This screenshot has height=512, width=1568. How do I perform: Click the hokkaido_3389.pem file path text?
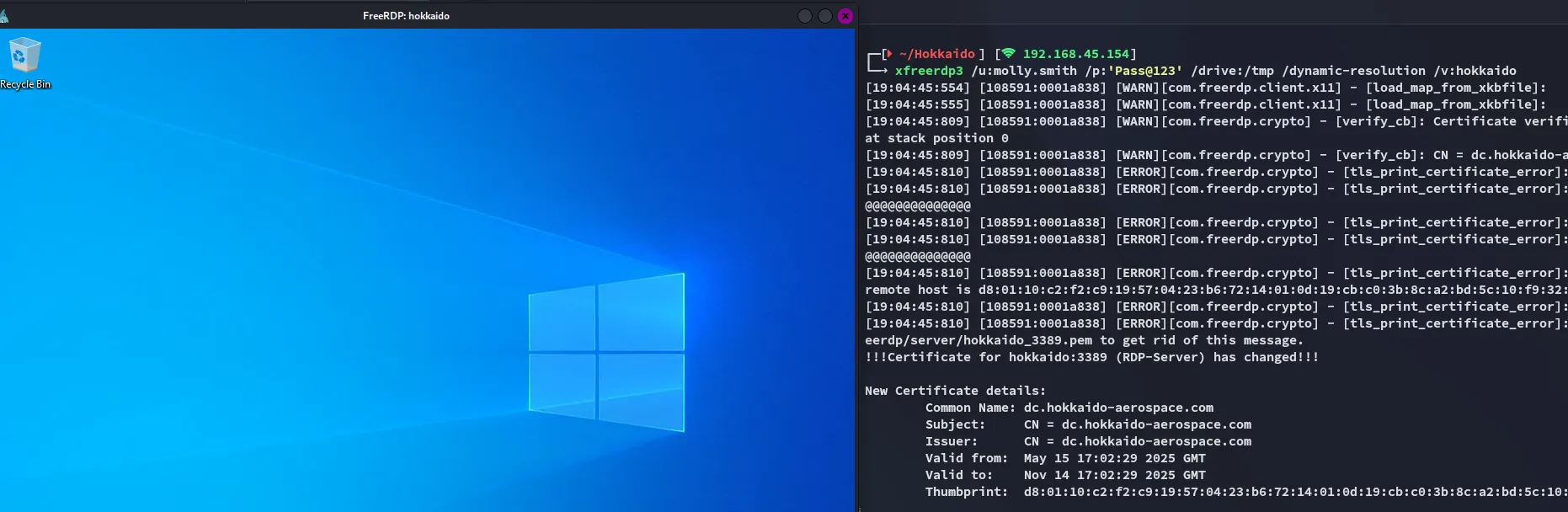(979, 340)
